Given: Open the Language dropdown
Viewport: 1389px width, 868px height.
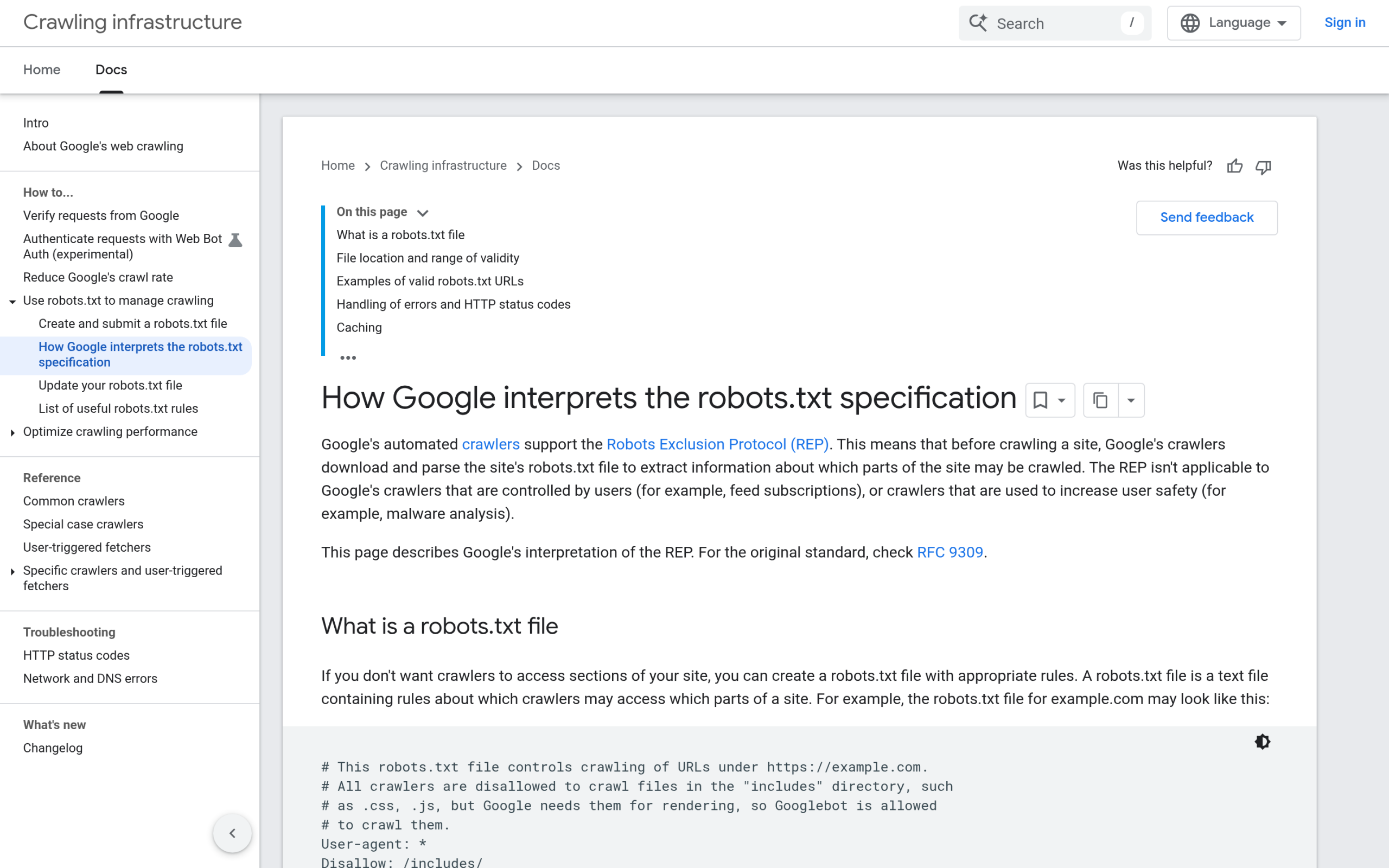Looking at the screenshot, I should coord(1233,23).
